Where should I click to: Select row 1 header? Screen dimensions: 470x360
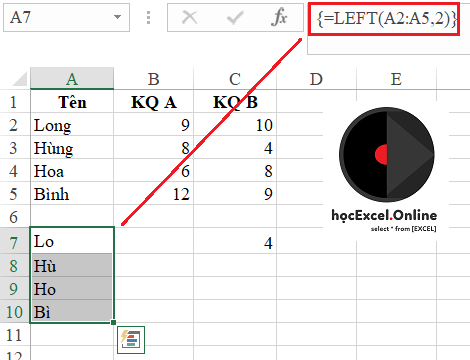pyautogui.click(x=15, y=101)
